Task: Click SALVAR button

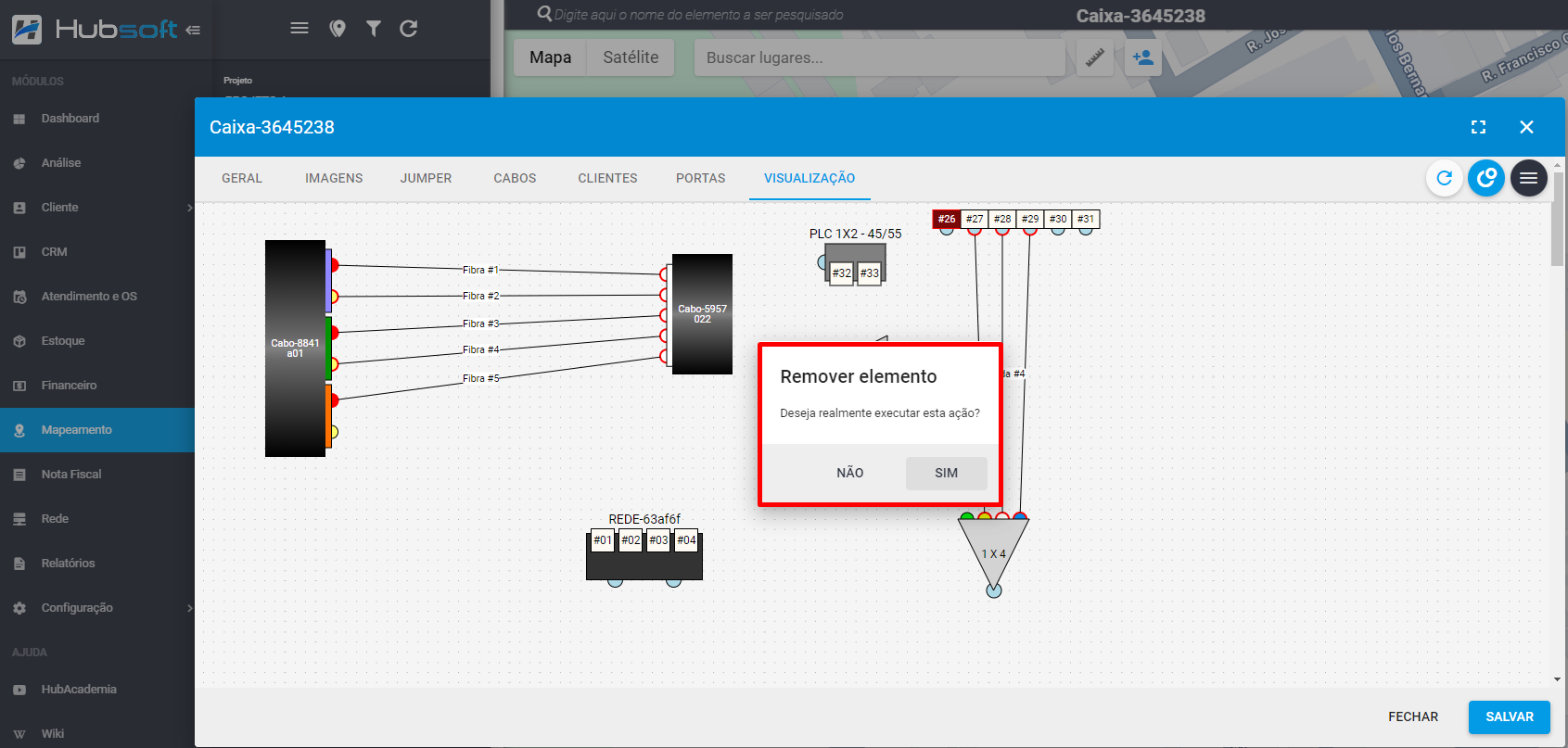Action: 1510,716
